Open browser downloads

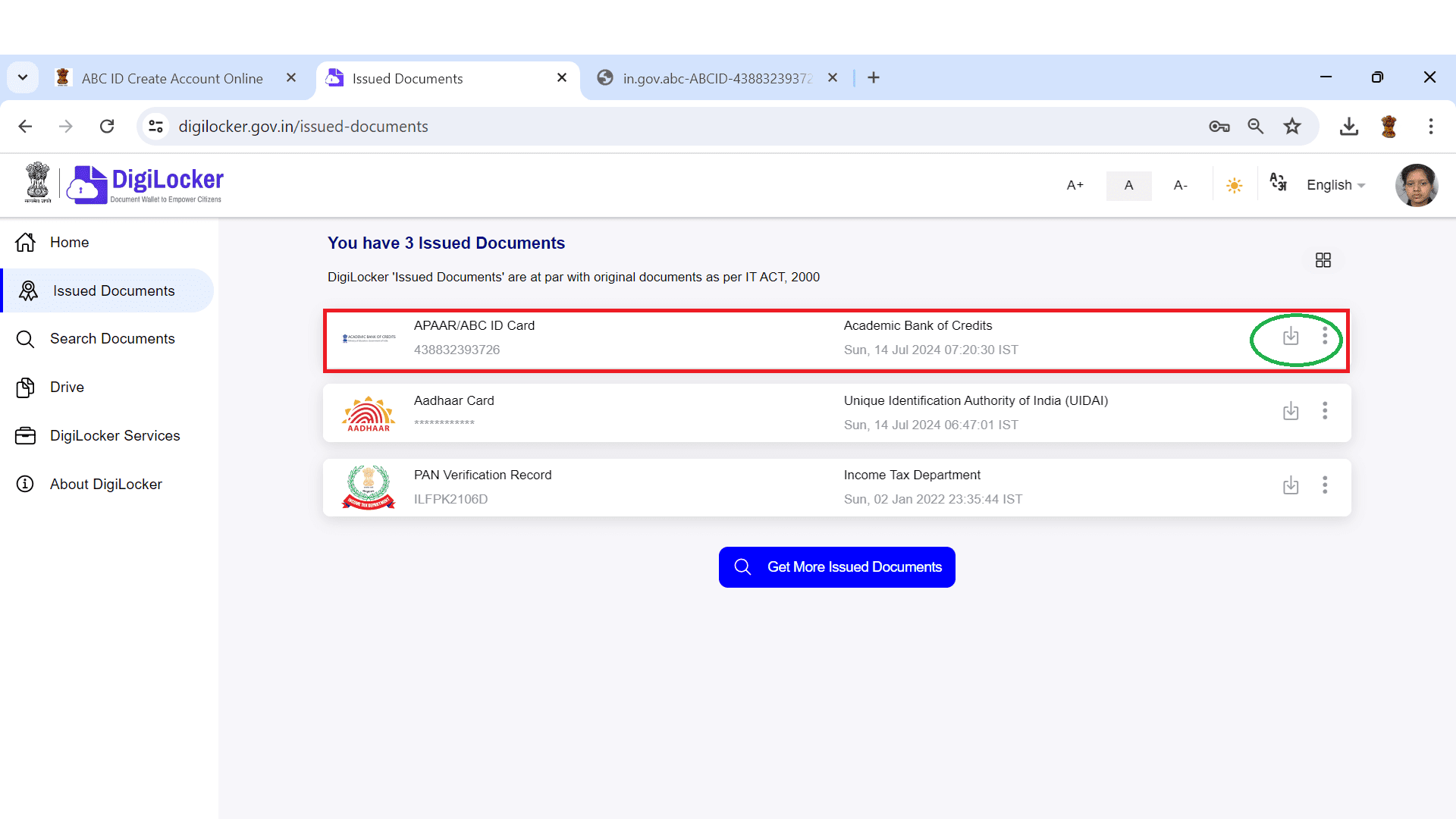point(1349,126)
